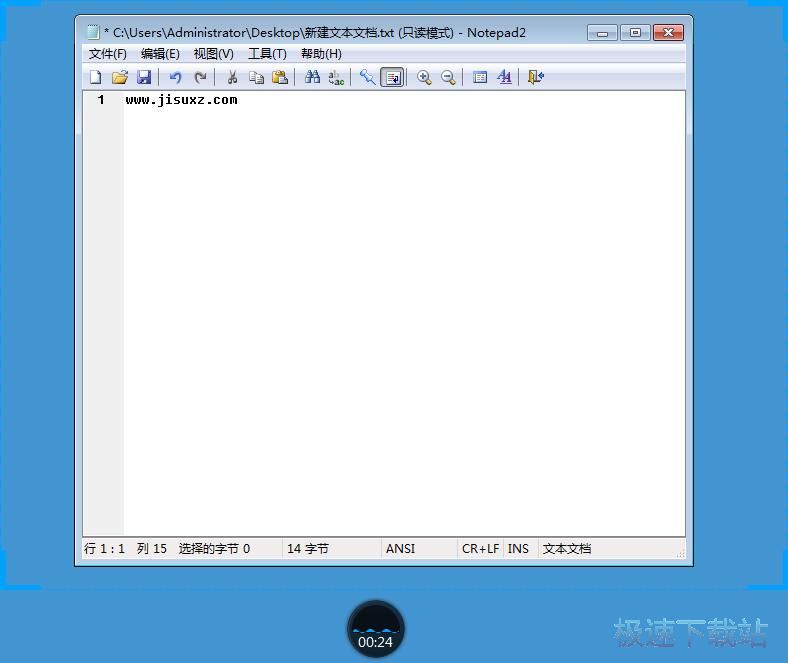Click status bar 列 15 column field
The width and height of the screenshot is (788, 663).
[151, 549]
